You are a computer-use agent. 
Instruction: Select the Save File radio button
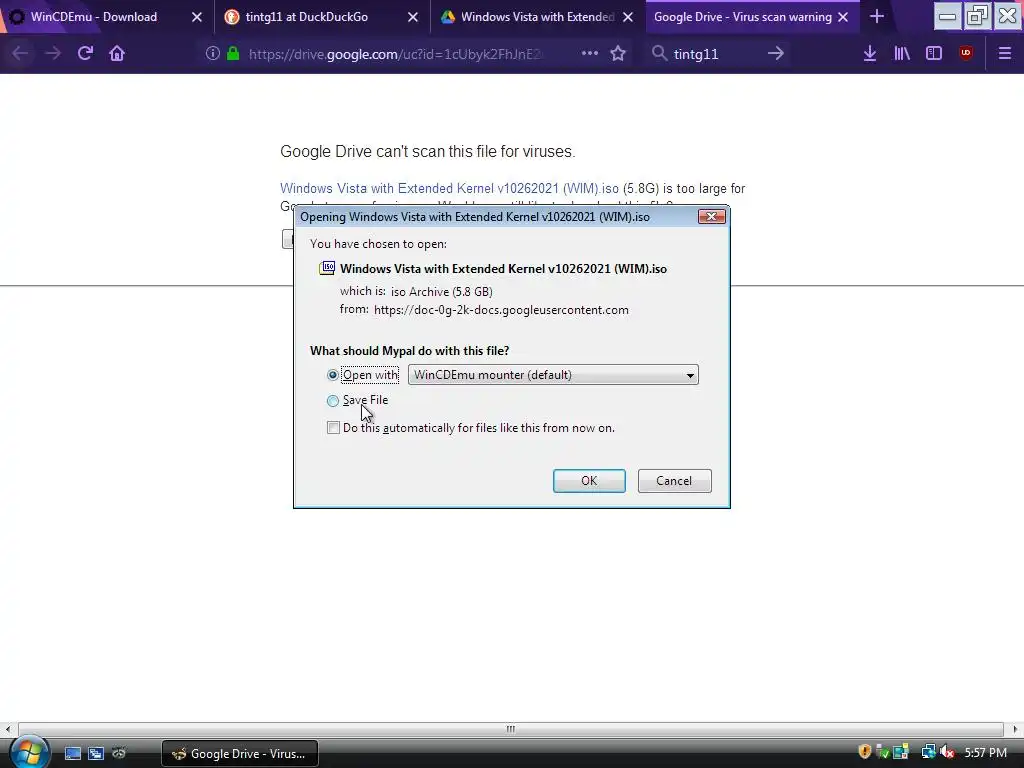(x=332, y=400)
